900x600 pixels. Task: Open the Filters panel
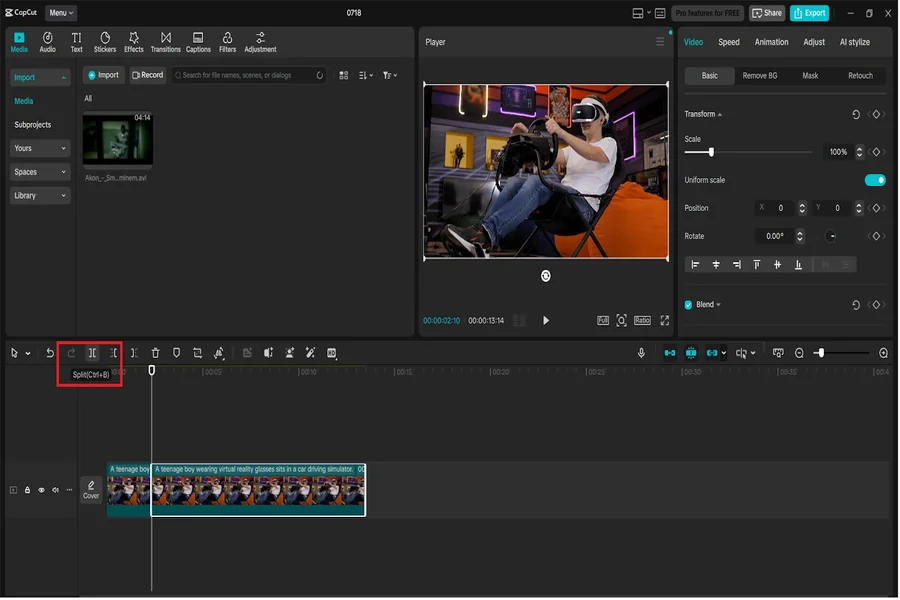click(x=227, y=42)
